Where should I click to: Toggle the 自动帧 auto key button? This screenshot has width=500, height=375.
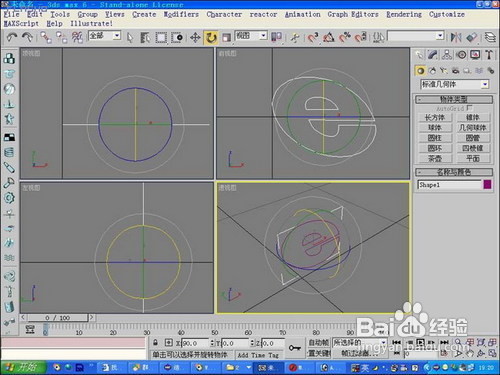[318, 342]
